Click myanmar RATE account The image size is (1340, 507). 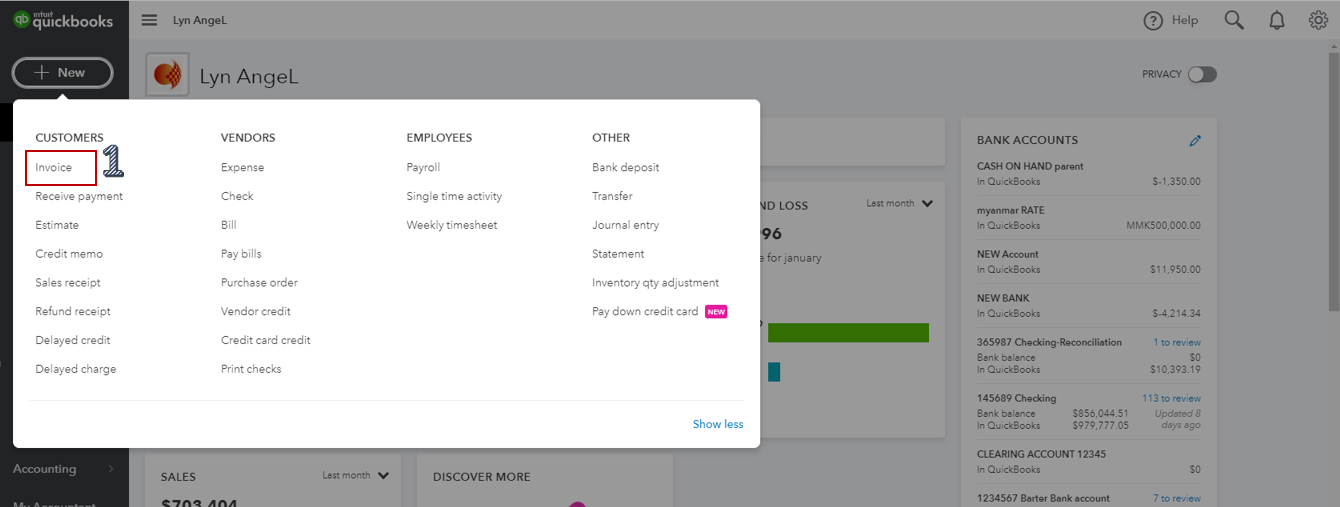click(1011, 210)
